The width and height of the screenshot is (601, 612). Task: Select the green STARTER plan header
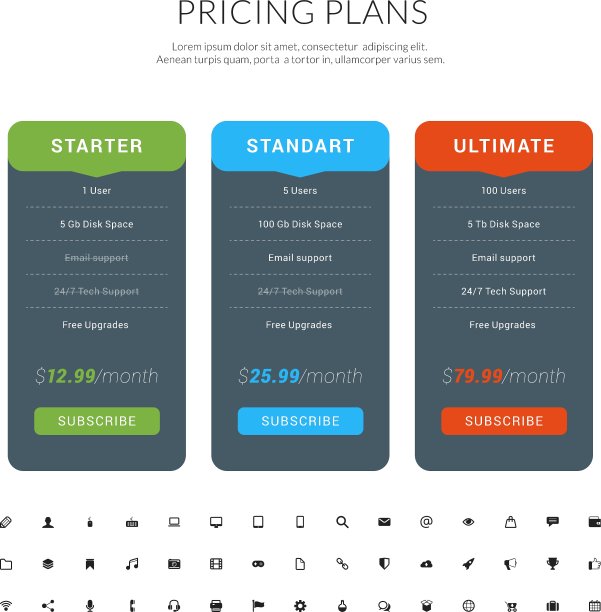97,146
